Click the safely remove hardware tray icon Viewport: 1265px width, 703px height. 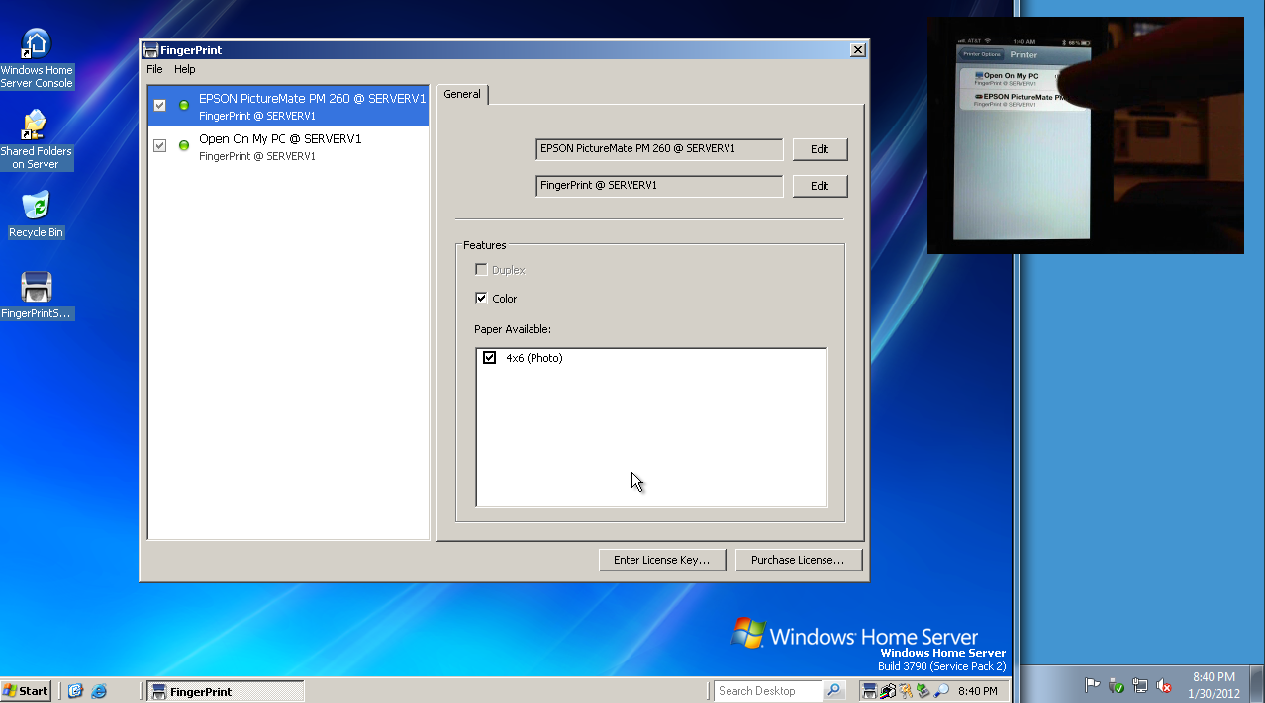[x=923, y=691]
